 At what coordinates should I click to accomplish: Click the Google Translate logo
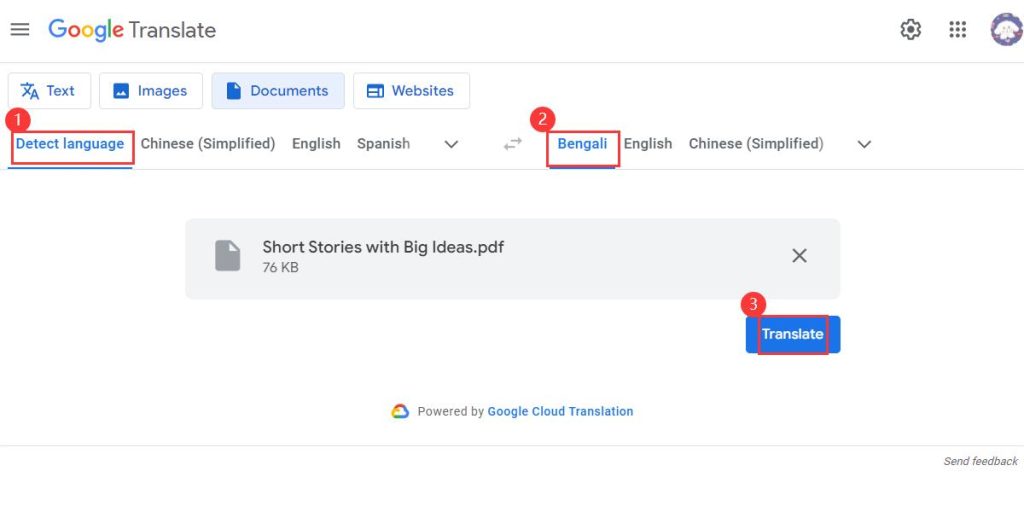[132, 30]
